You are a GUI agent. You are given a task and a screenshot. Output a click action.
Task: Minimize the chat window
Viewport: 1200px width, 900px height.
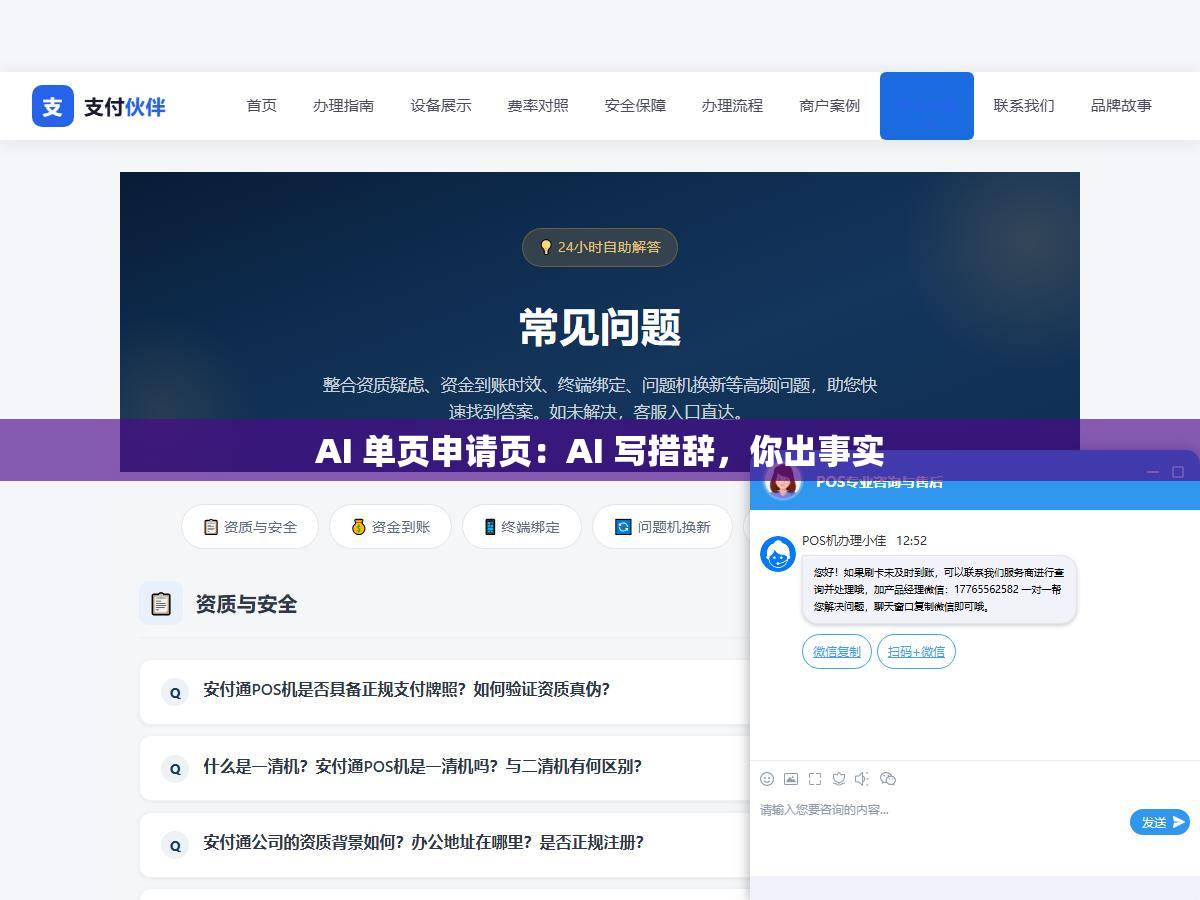click(1153, 472)
